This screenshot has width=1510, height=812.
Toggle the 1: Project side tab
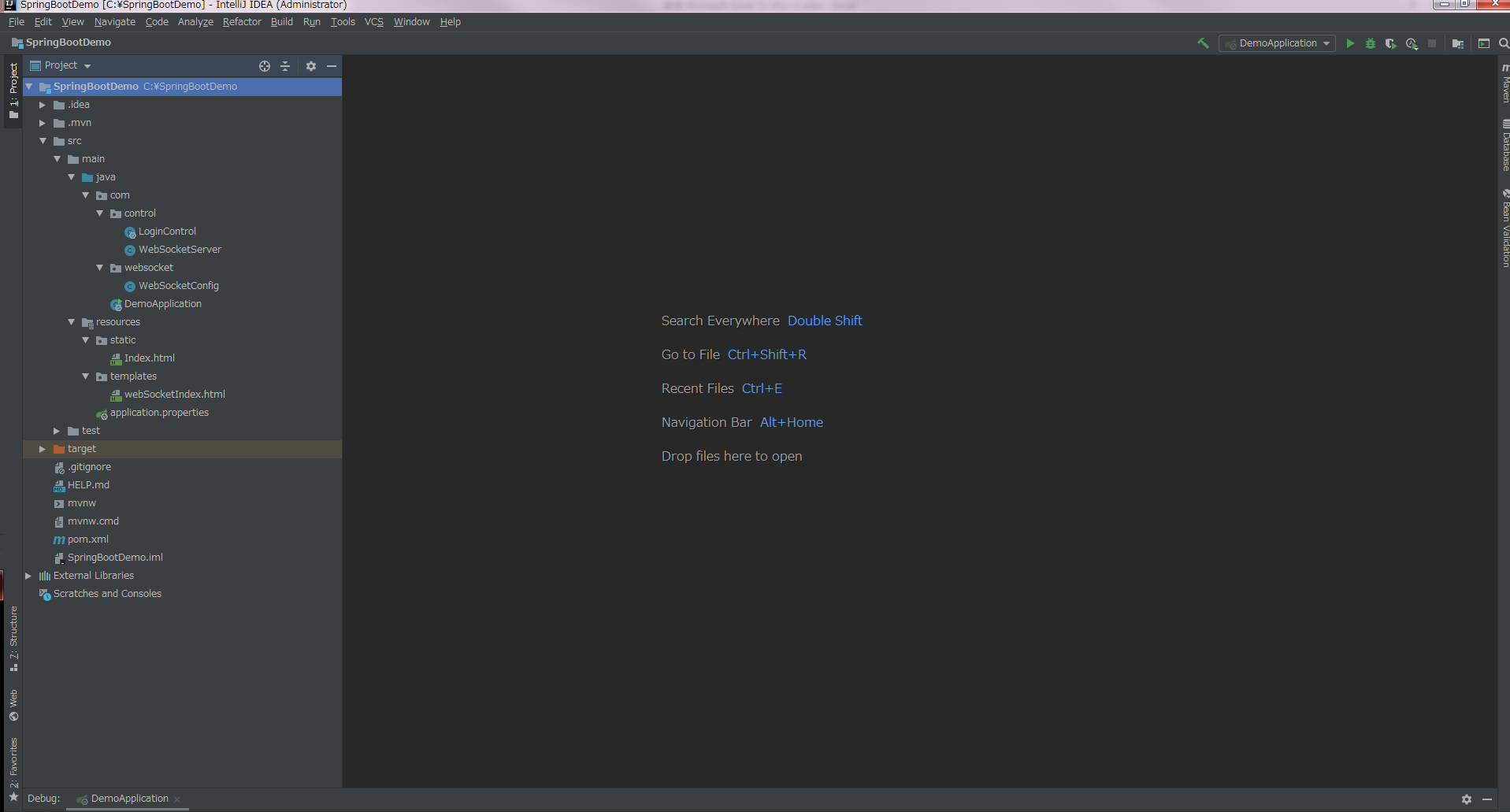point(13,91)
